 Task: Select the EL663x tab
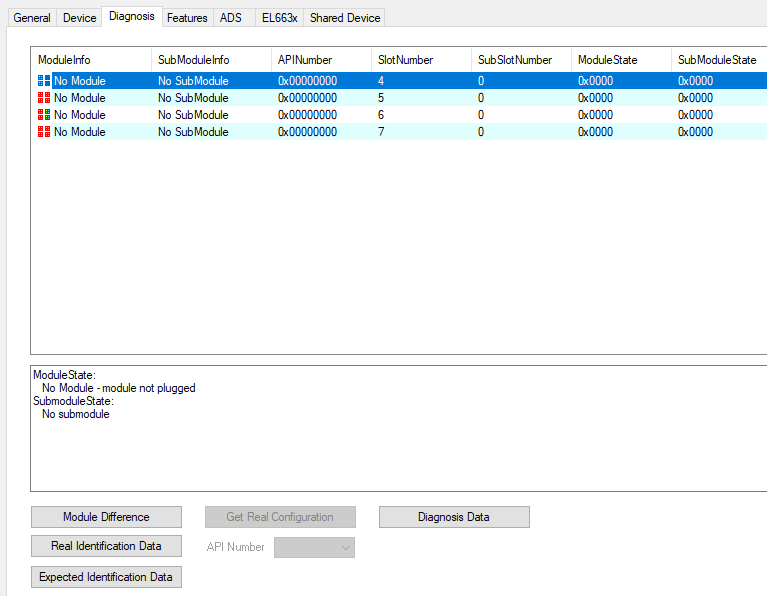point(279,18)
